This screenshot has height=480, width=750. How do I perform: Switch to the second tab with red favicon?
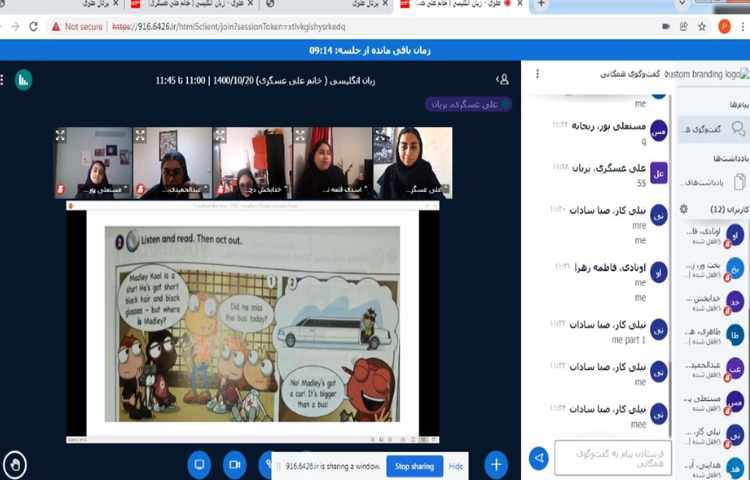click(x=193, y=4)
